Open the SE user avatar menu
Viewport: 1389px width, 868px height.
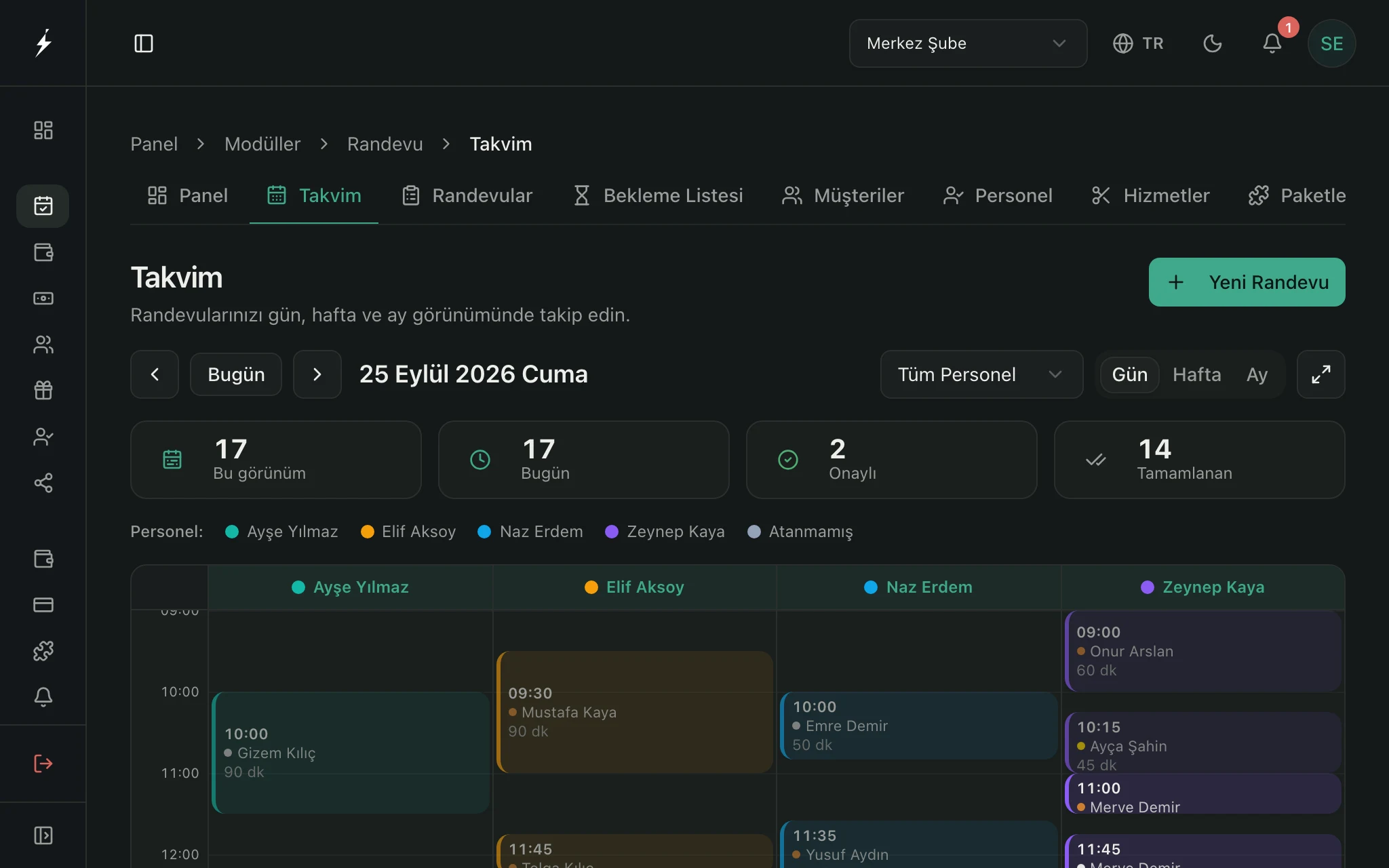click(x=1331, y=43)
